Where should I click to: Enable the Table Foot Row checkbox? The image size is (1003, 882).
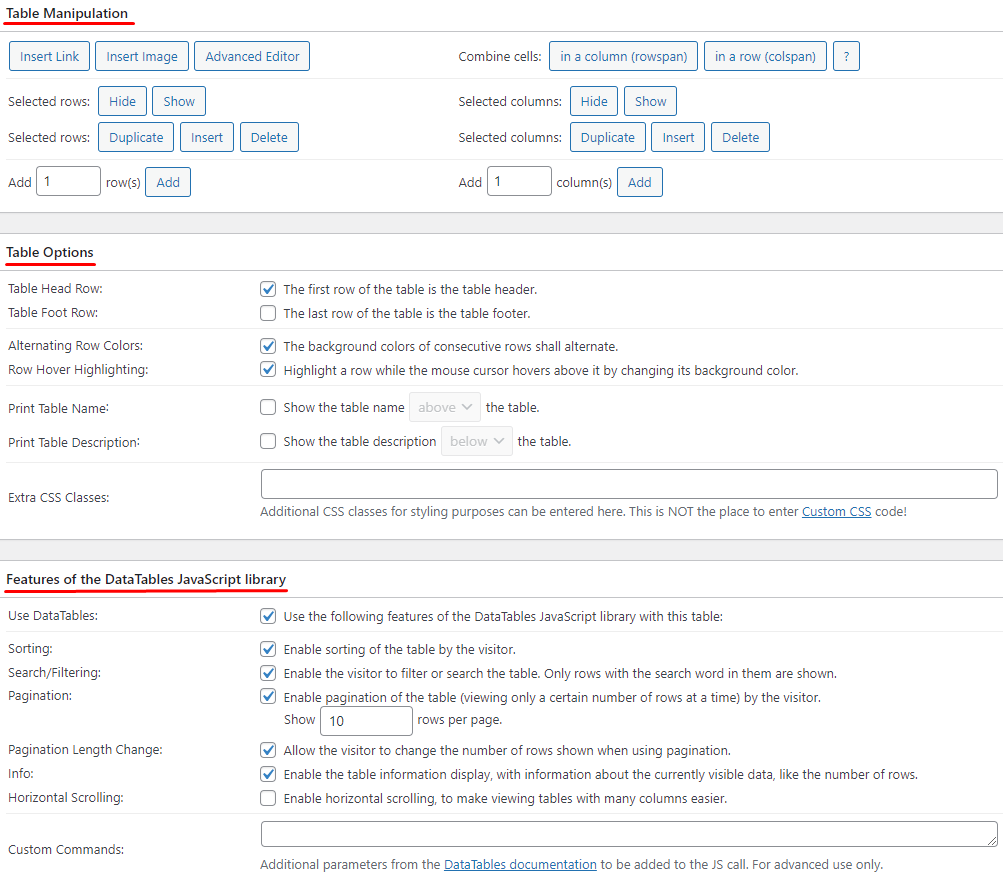(268, 313)
